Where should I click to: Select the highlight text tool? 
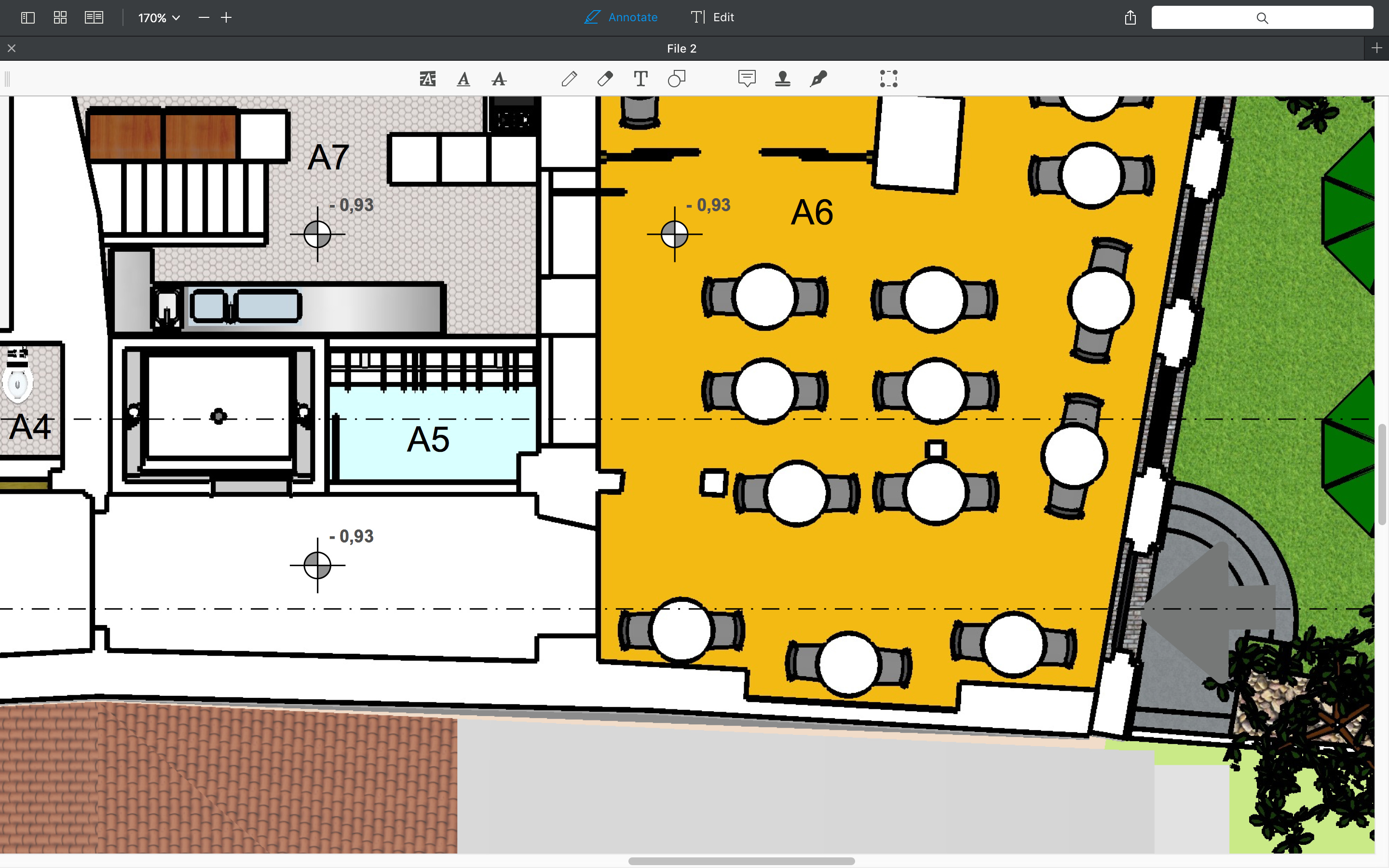(428, 79)
